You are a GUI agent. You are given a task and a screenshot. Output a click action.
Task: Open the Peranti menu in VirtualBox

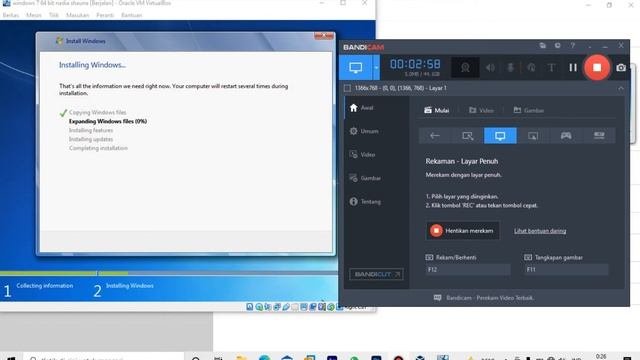[x=105, y=15]
